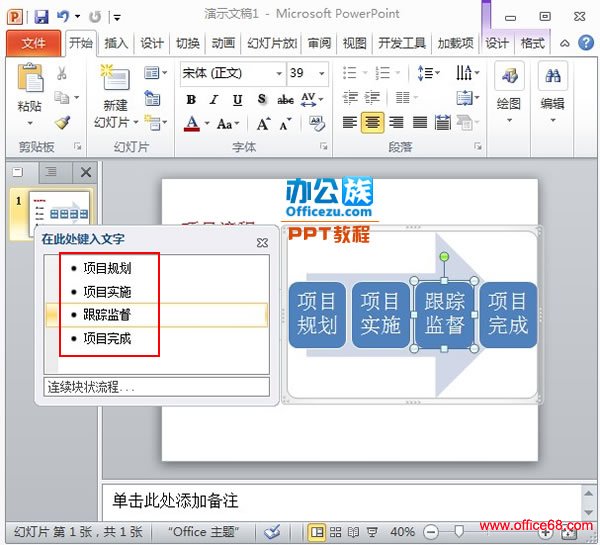Toggle Strikethrough formatting
The height and width of the screenshot is (545, 600).
(x=285, y=100)
